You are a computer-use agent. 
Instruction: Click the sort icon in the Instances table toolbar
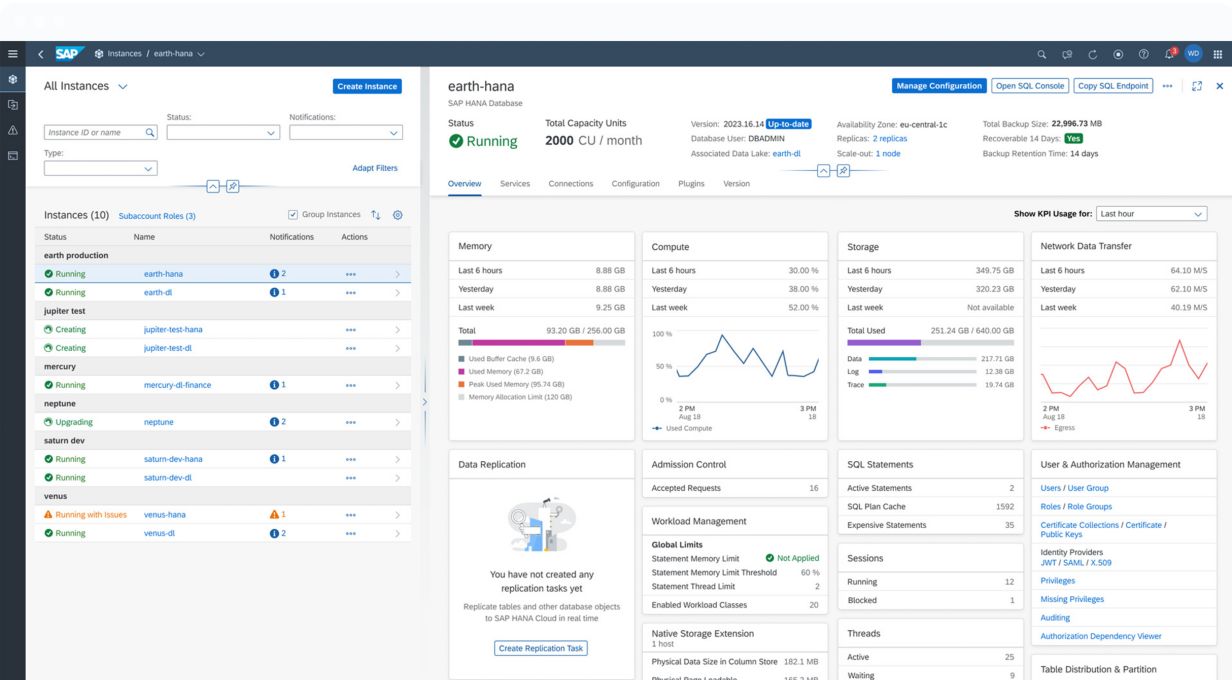[x=376, y=215]
